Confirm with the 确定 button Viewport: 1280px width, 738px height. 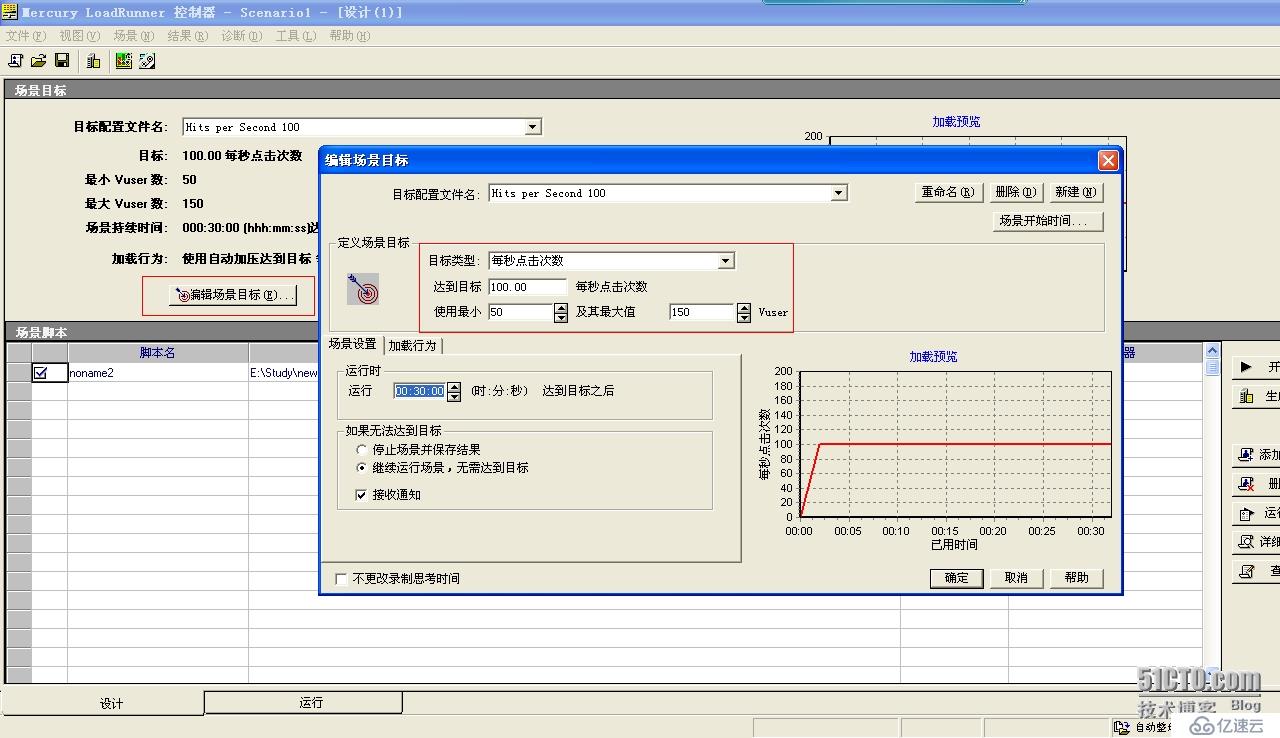[x=956, y=578]
